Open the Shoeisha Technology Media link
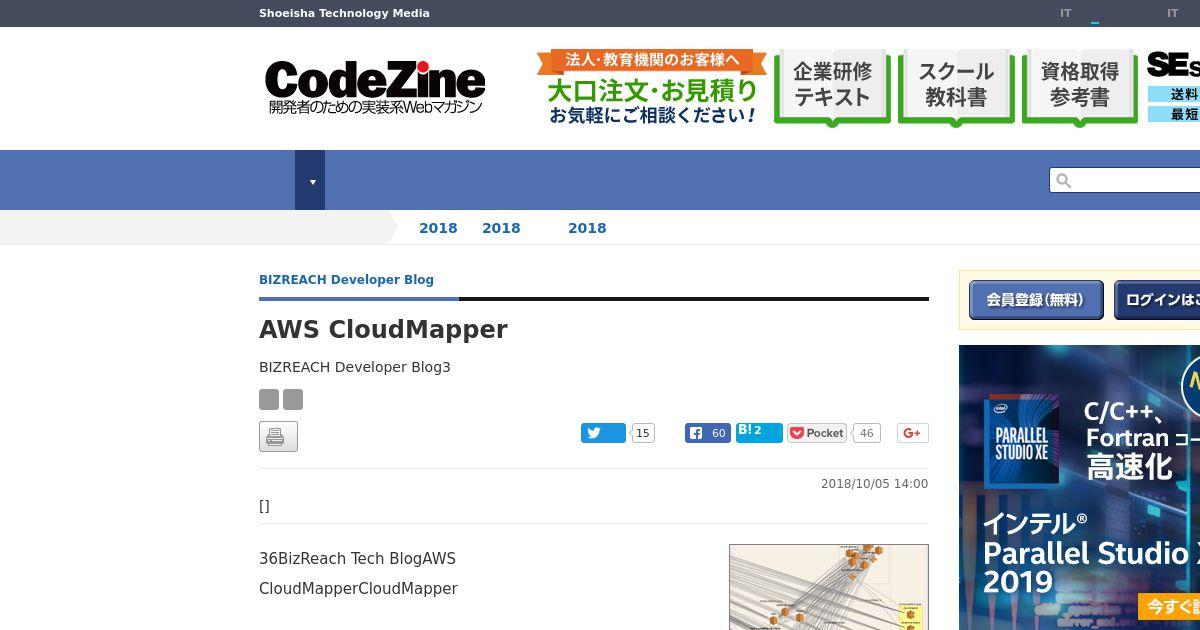 click(x=344, y=13)
